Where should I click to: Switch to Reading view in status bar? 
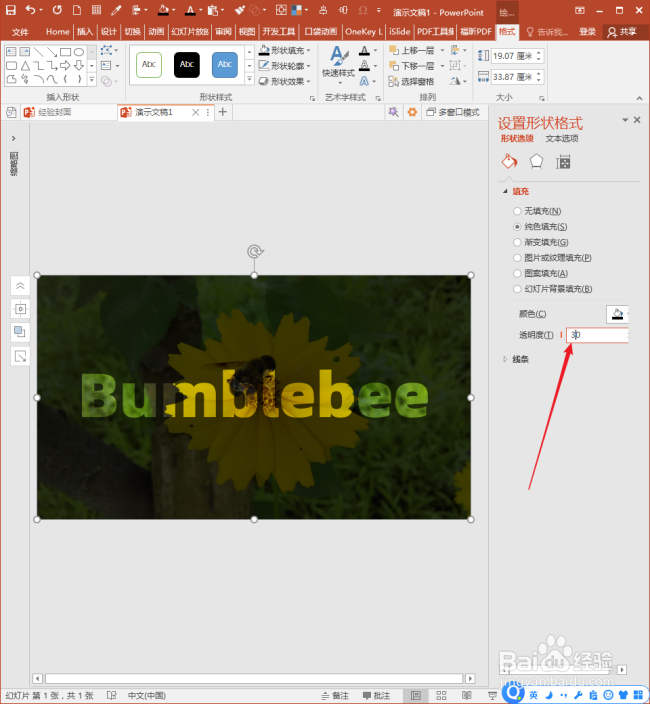point(467,695)
